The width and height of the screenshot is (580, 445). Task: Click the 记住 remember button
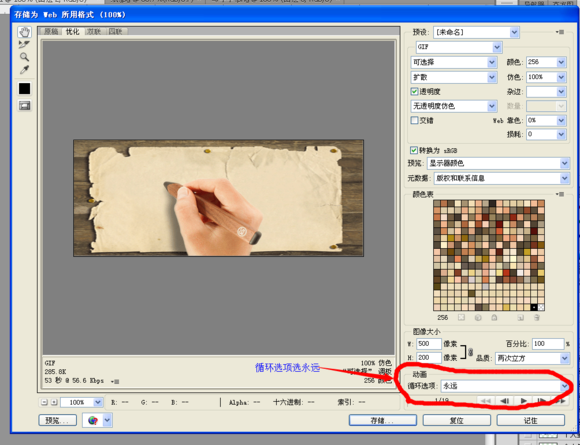click(531, 420)
